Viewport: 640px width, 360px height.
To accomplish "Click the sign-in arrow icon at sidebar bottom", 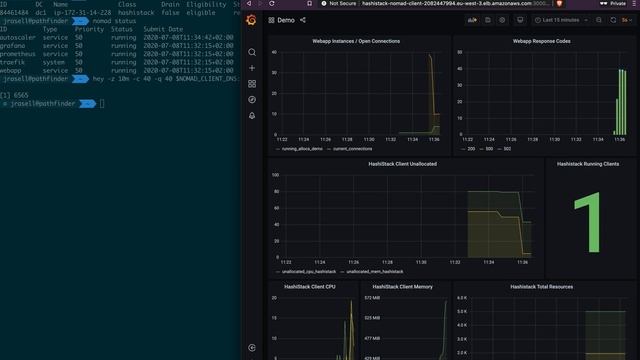I will (x=252, y=347).
